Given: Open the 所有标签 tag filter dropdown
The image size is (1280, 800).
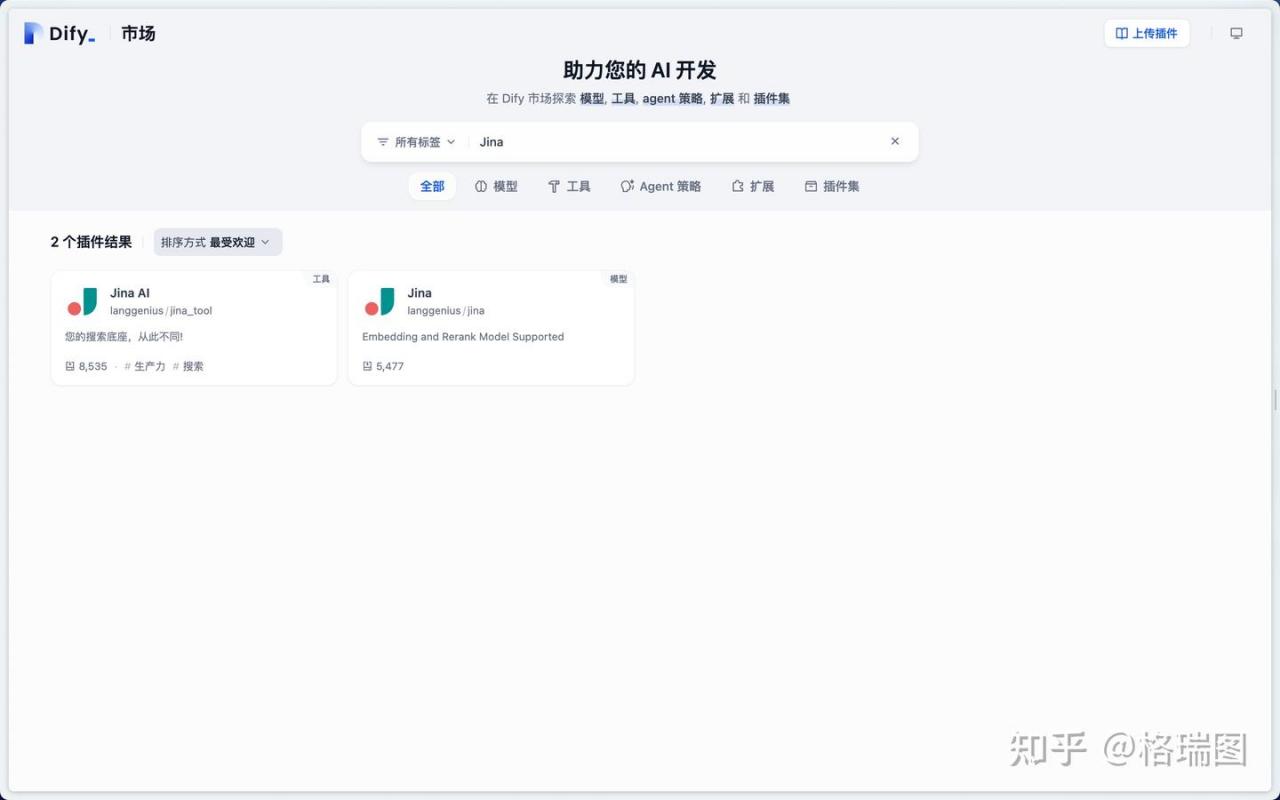Looking at the screenshot, I should (x=416, y=142).
